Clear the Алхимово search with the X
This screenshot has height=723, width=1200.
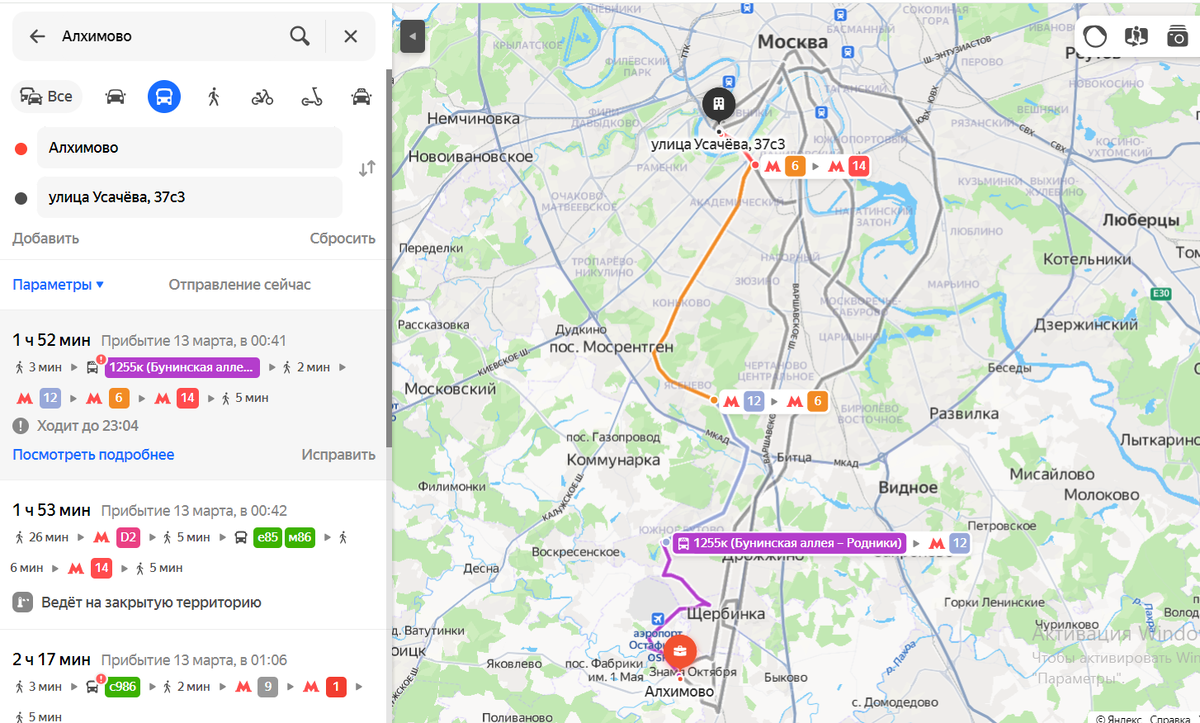[x=351, y=36]
